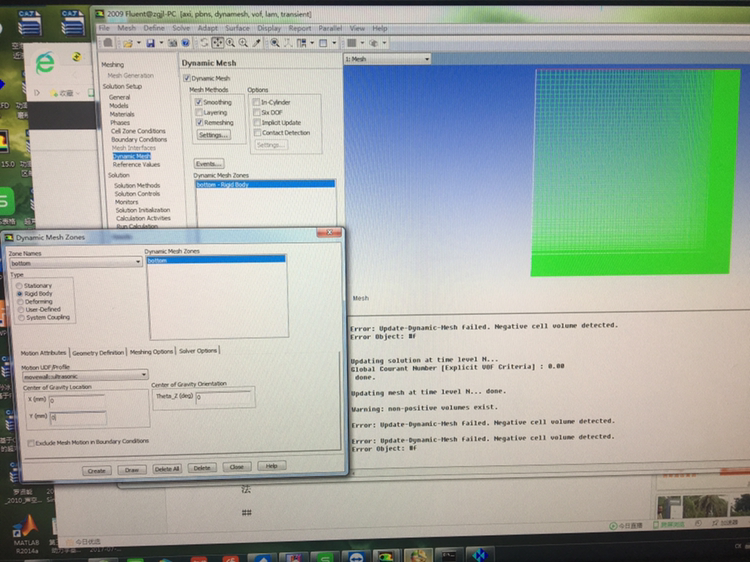Select the User-Defined zone type
The image size is (750, 562).
pos(21,309)
